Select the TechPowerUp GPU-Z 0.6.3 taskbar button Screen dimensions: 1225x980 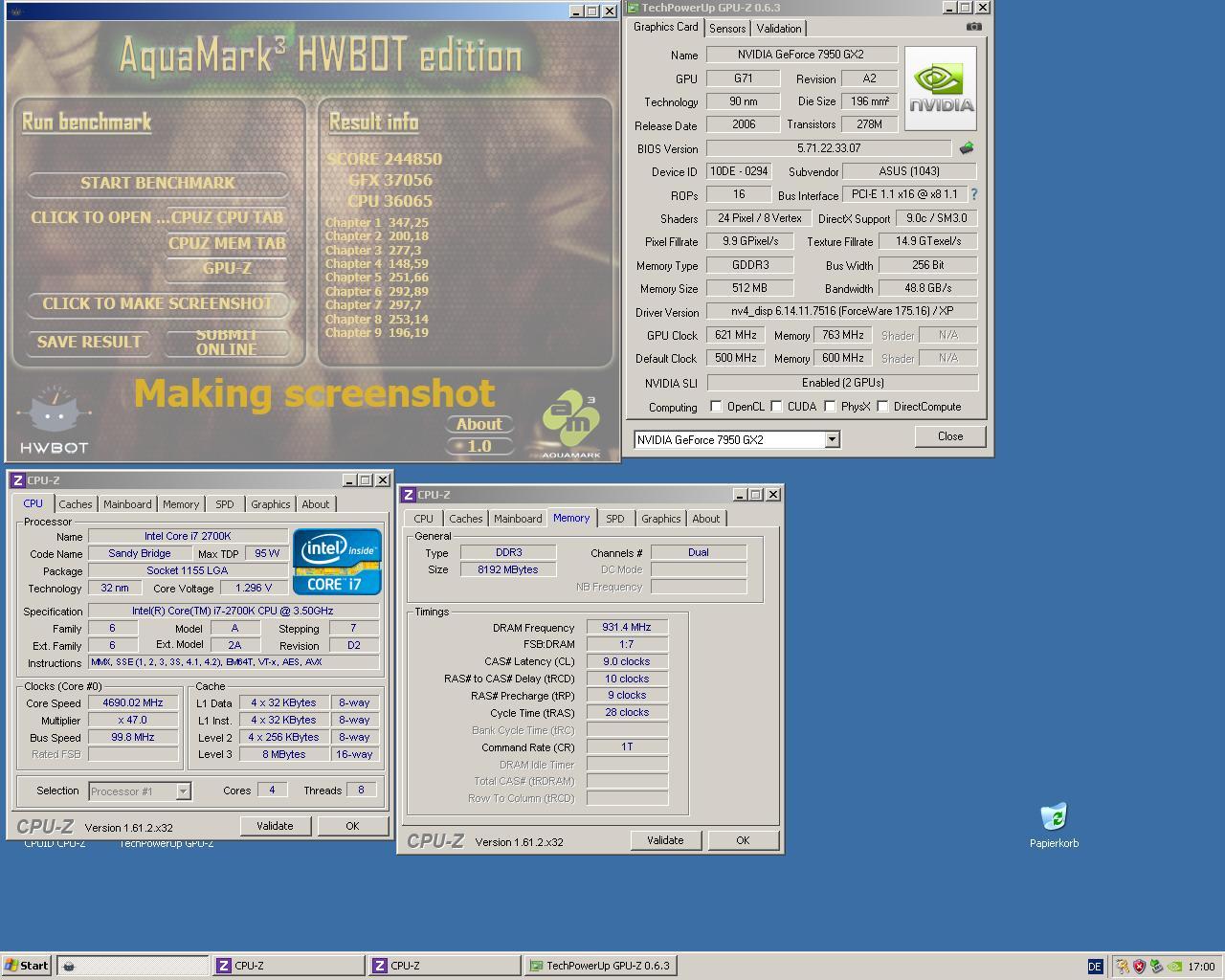pyautogui.click(x=601, y=966)
